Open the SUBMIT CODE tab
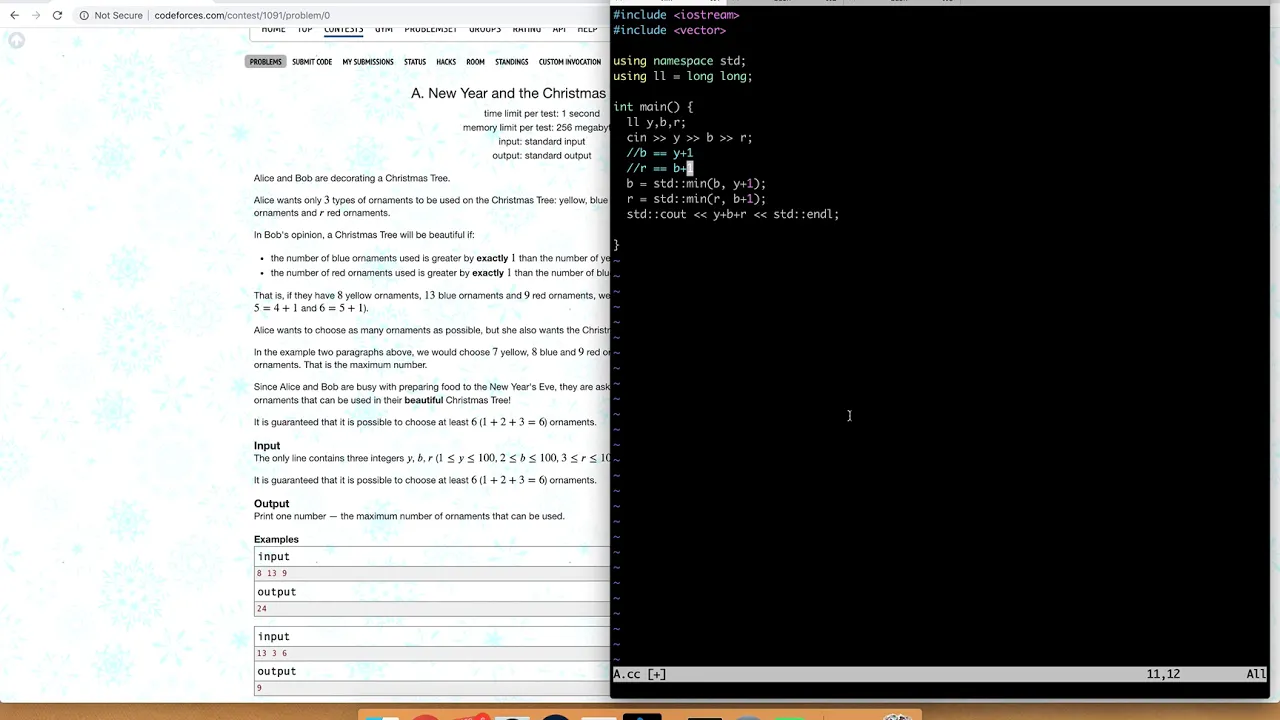 pos(312,62)
